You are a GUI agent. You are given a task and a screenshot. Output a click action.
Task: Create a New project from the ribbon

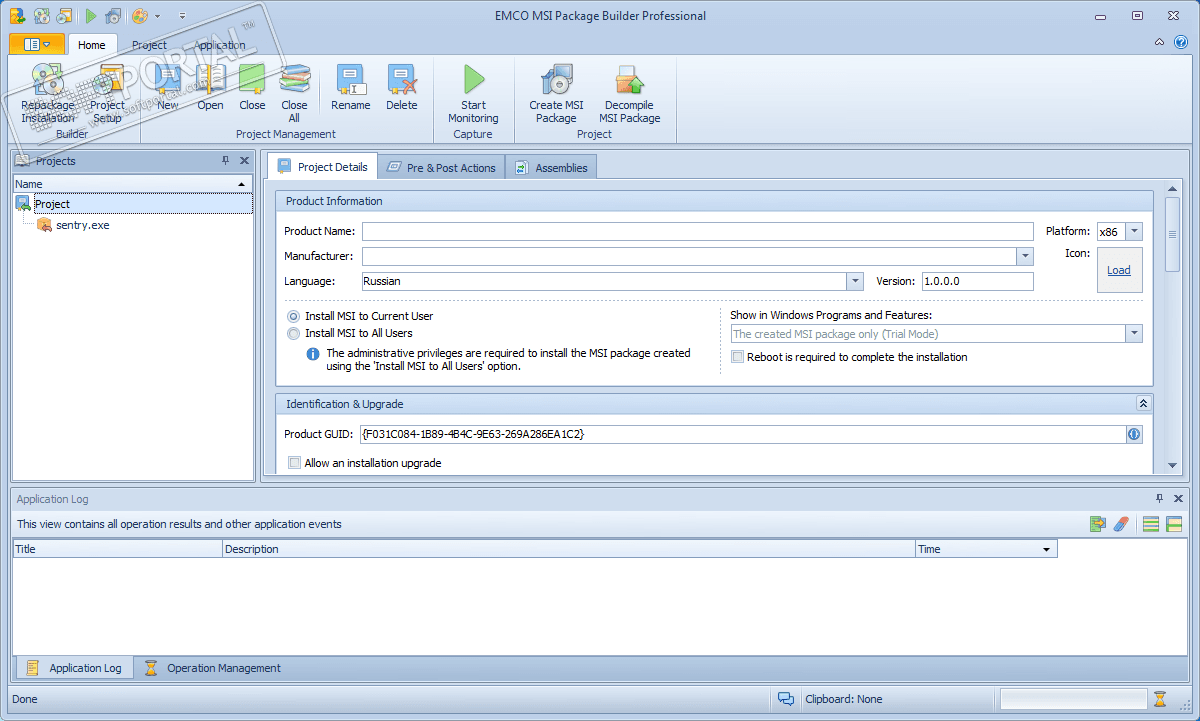pyautogui.click(x=168, y=88)
